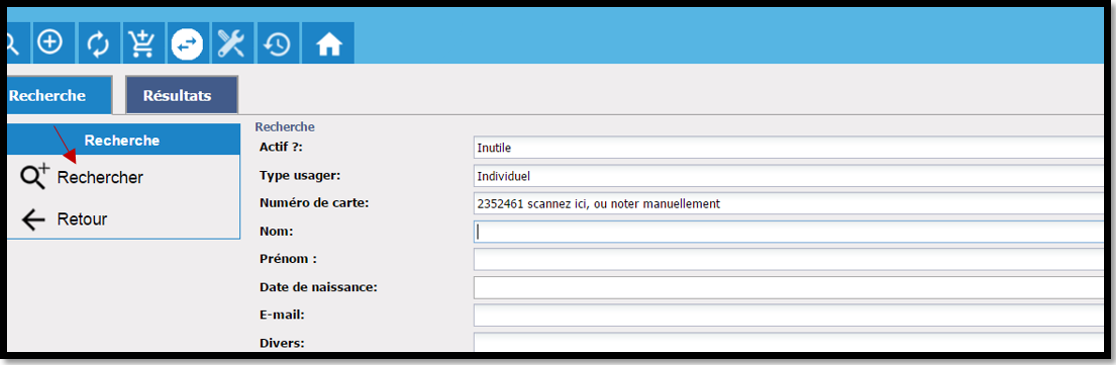Click the left arrow icon beside Retour
This screenshot has height=365, width=1116.
(x=33, y=220)
